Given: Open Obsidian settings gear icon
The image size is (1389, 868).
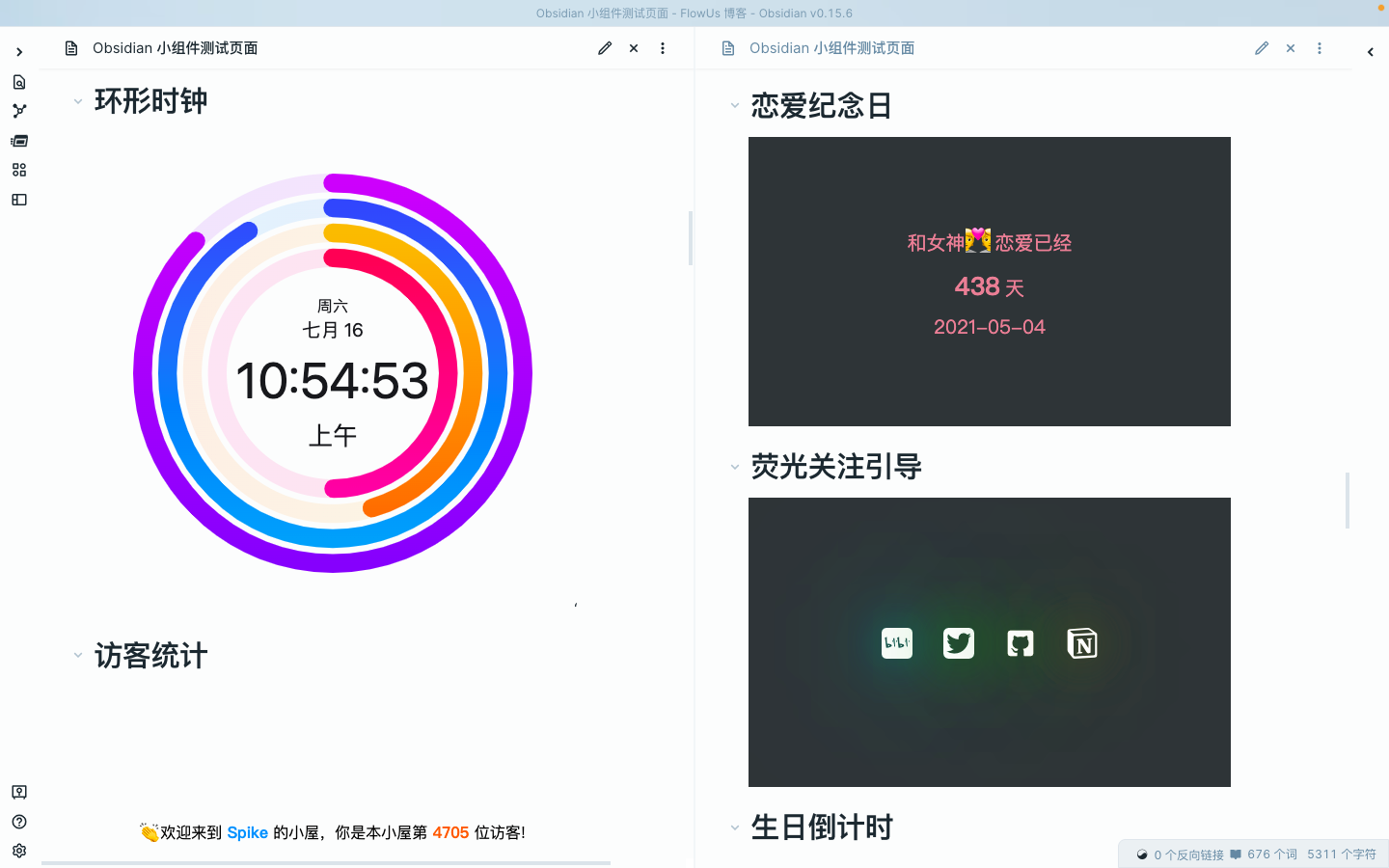Looking at the screenshot, I should pyautogui.click(x=19, y=851).
